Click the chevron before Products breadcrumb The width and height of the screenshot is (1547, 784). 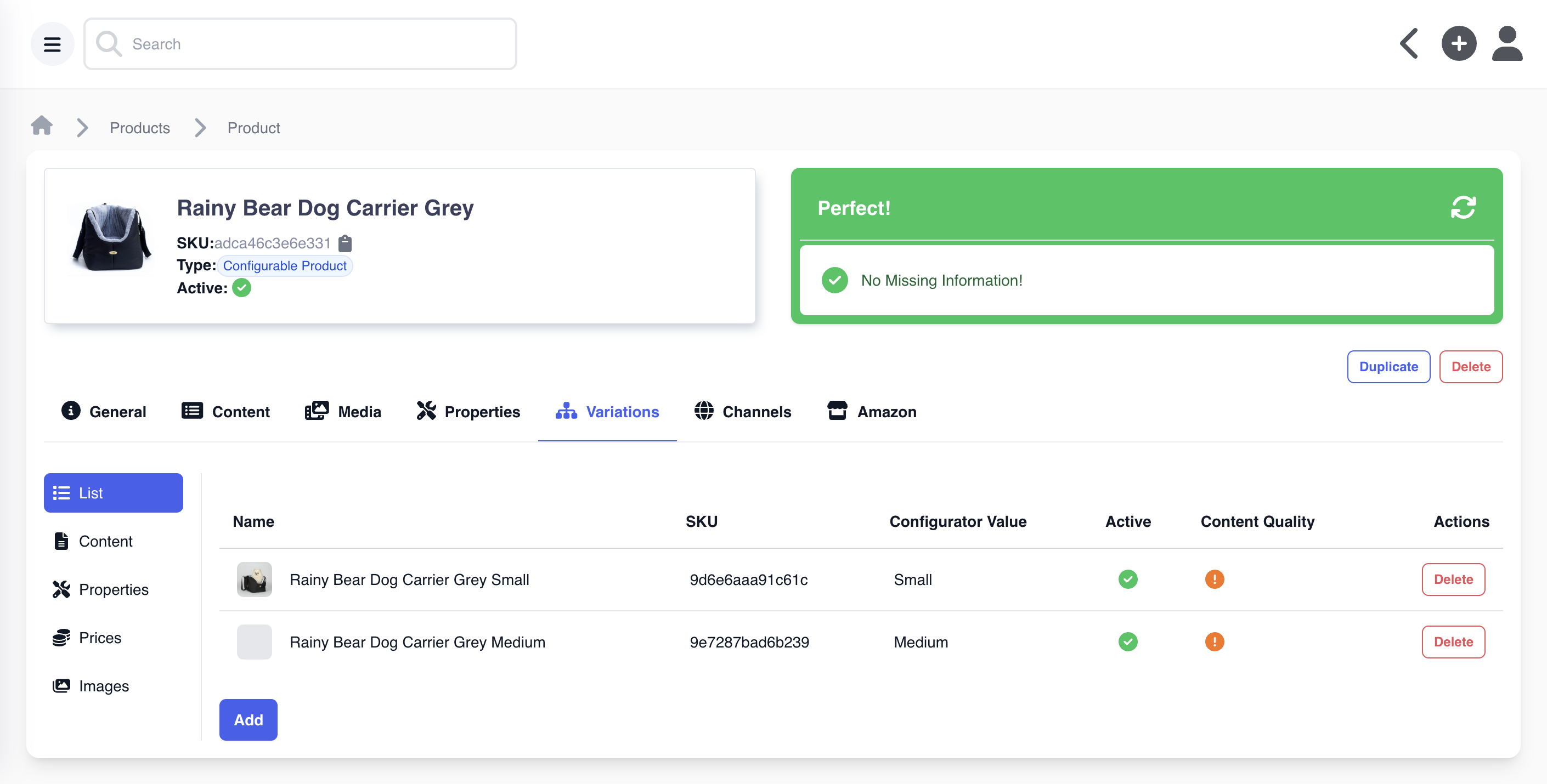point(82,128)
